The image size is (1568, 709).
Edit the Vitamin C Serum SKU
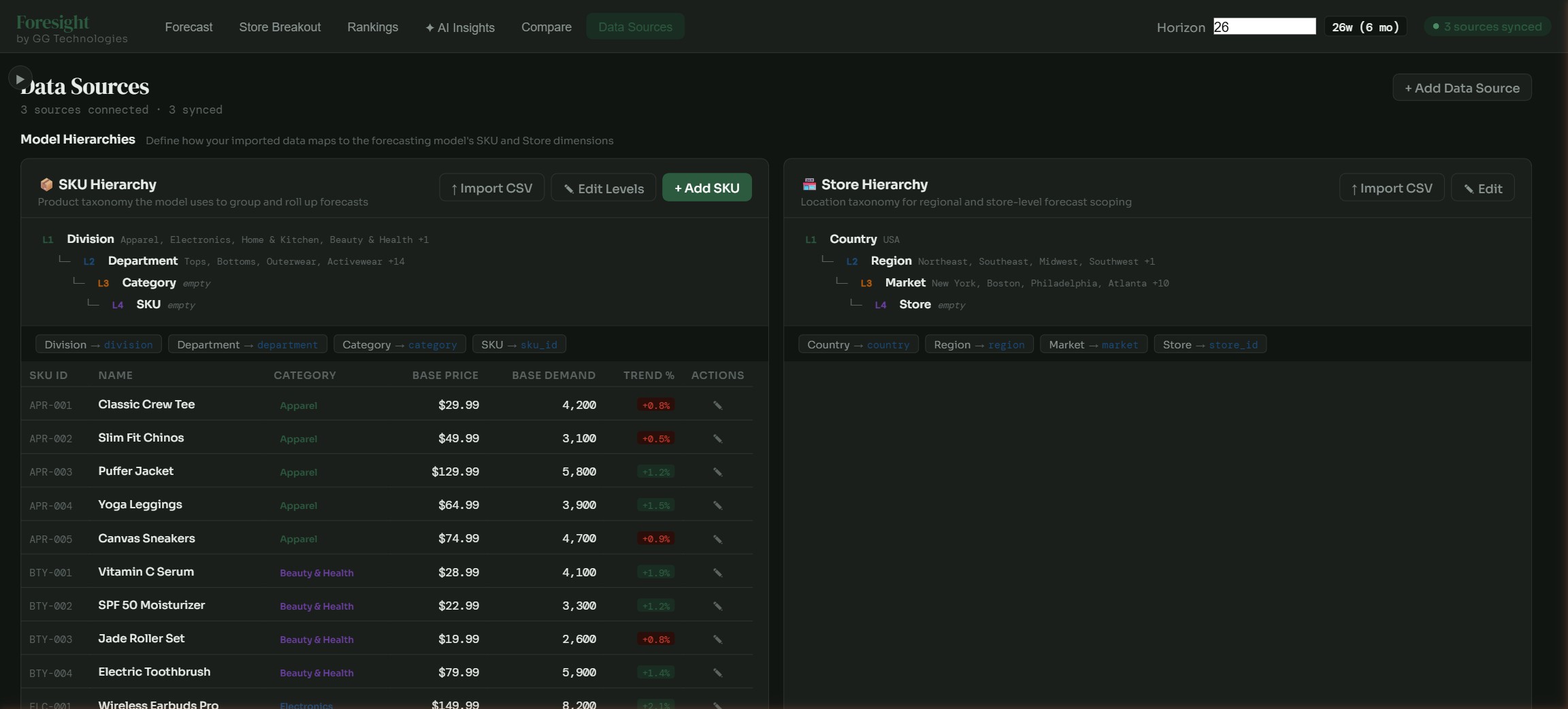click(717, 572)
